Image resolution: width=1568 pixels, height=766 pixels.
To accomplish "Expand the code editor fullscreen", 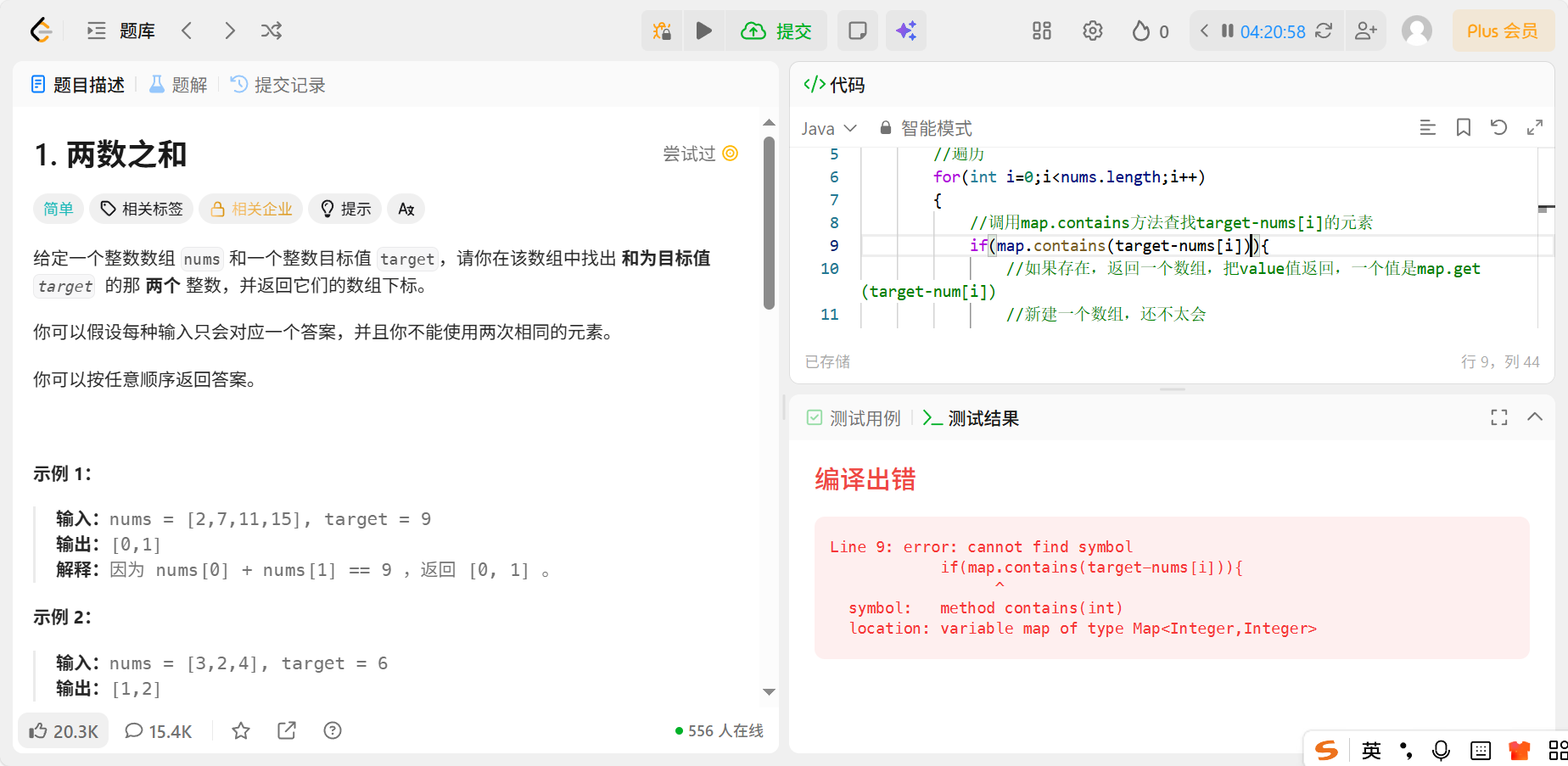I will (x=1535, y=127).
